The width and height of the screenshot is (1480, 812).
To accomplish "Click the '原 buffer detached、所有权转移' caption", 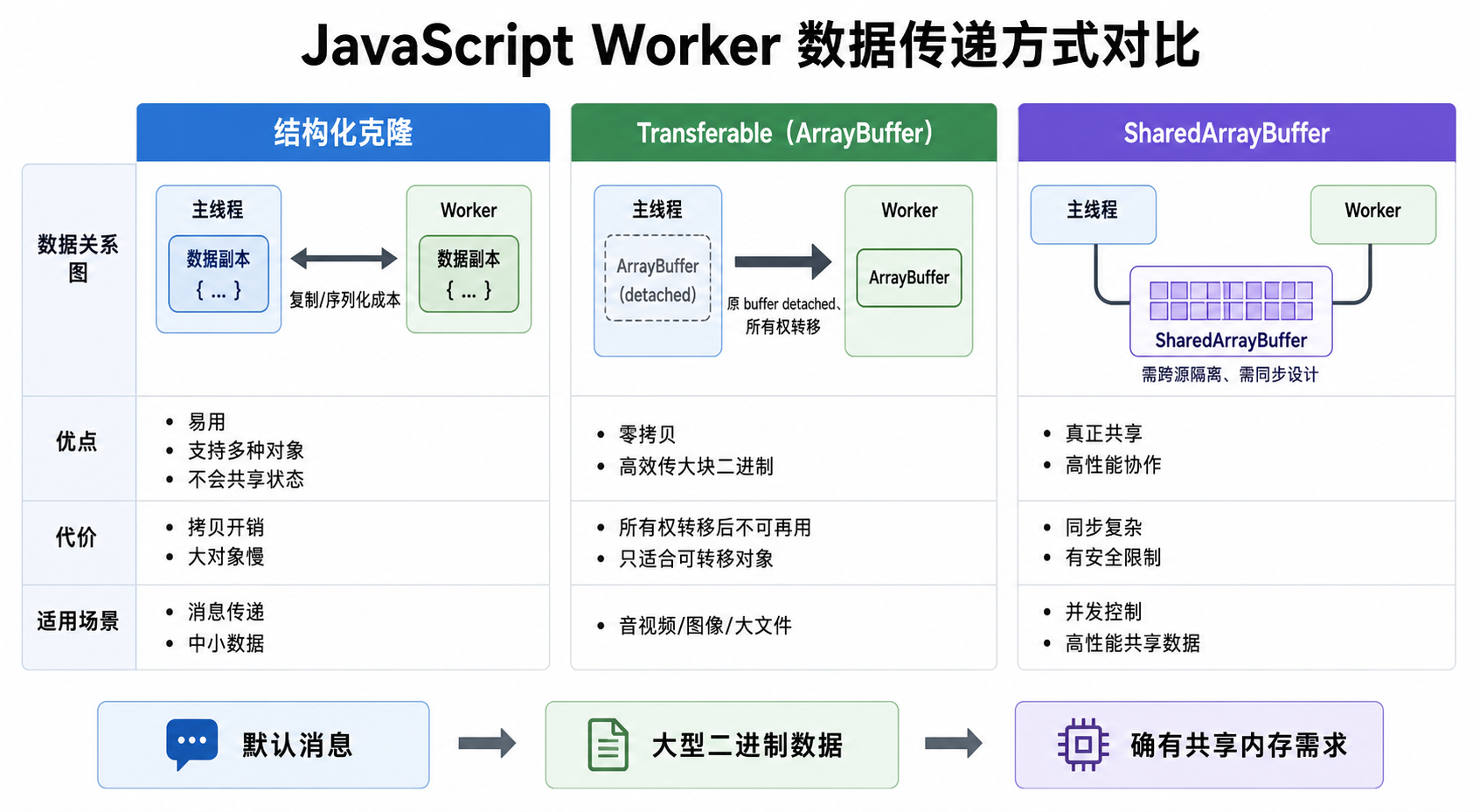I will (x=784, y=316).
